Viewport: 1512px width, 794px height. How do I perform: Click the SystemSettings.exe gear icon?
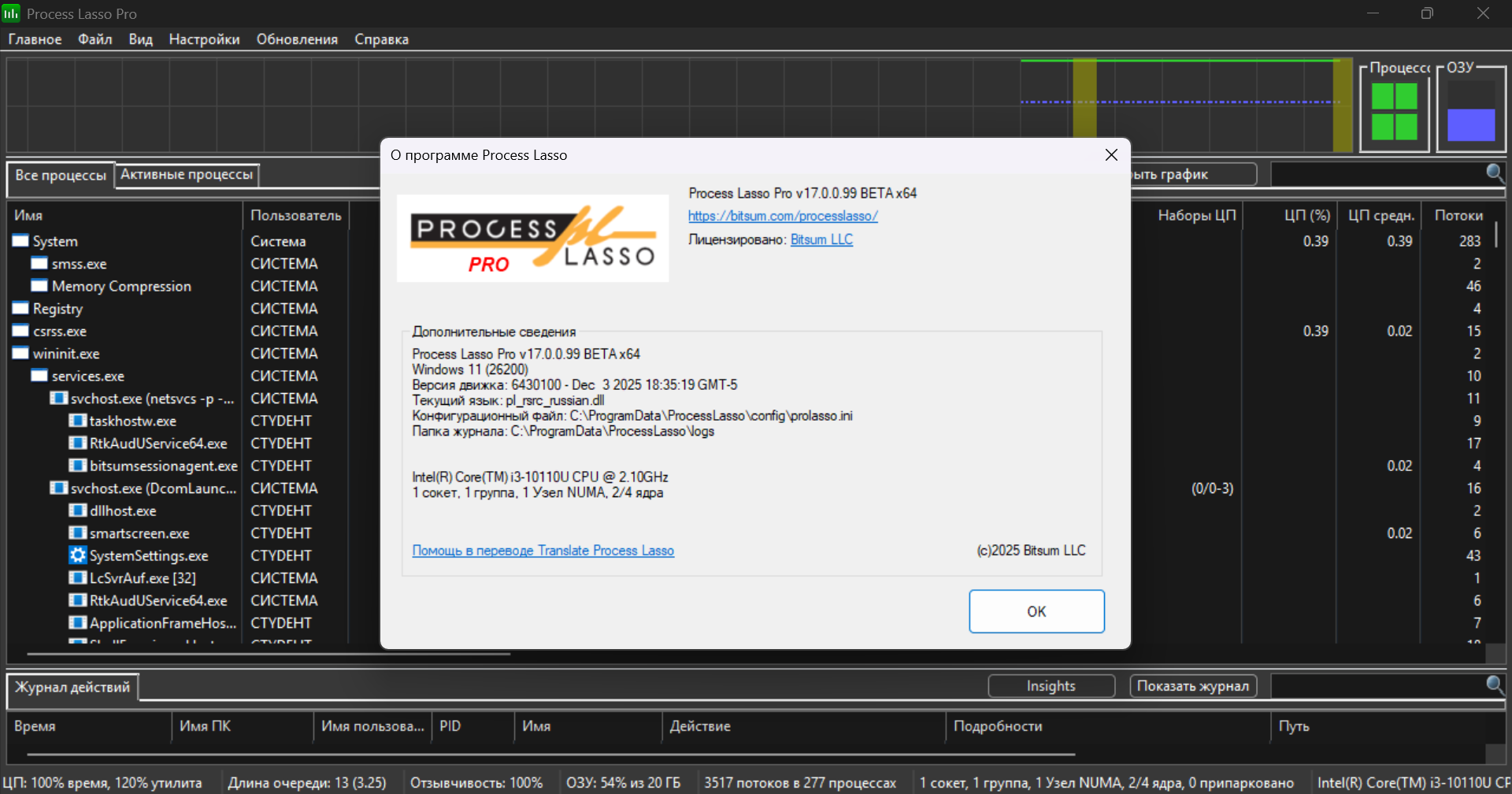click(77, 555)
